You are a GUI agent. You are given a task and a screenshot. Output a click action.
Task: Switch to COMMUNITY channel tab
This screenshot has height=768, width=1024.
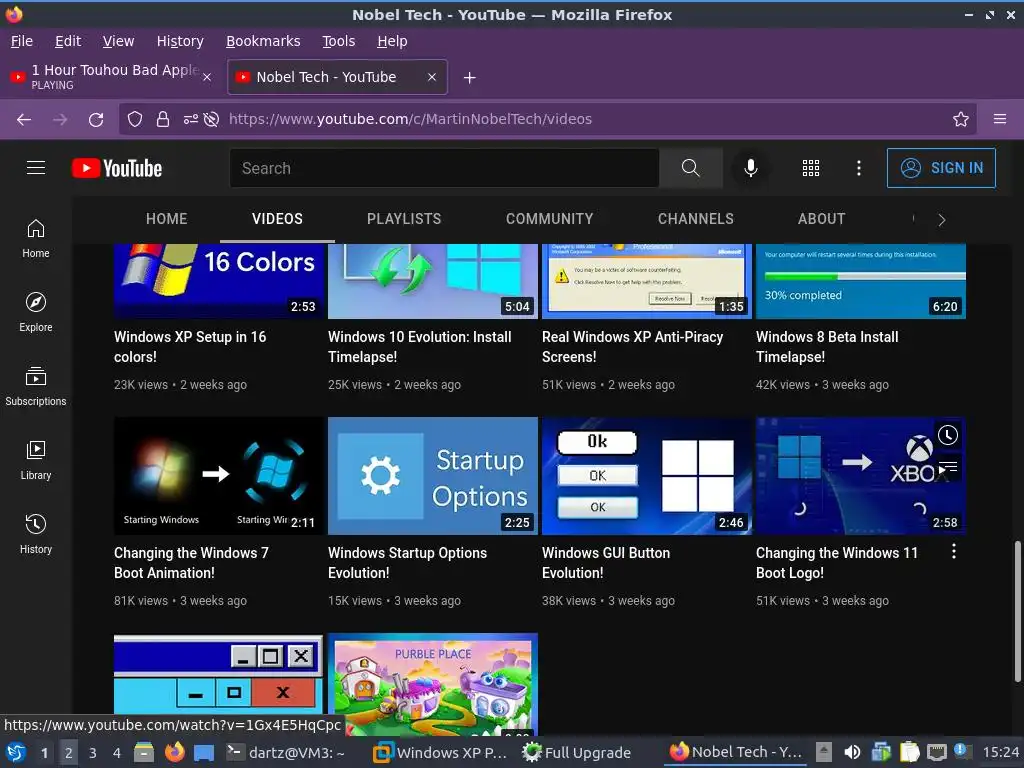pos(549,219)
